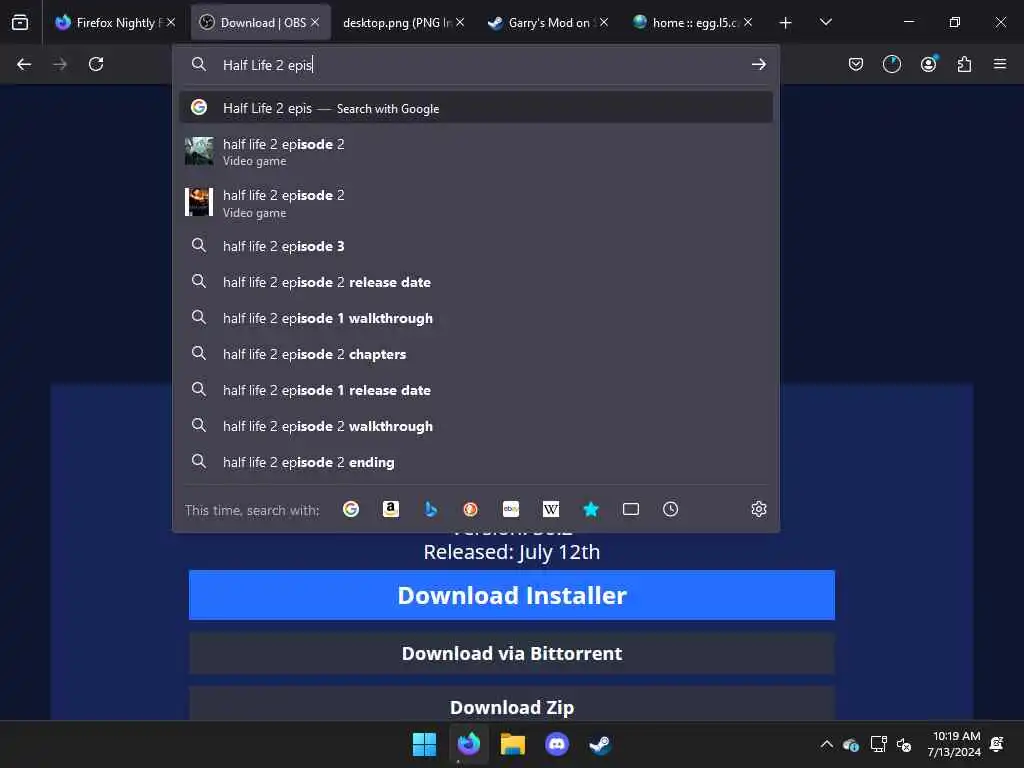1024x768 pixels.
Task: Select 'Half Life 2 epis' Search with Google
Action: tap(475, 108)
